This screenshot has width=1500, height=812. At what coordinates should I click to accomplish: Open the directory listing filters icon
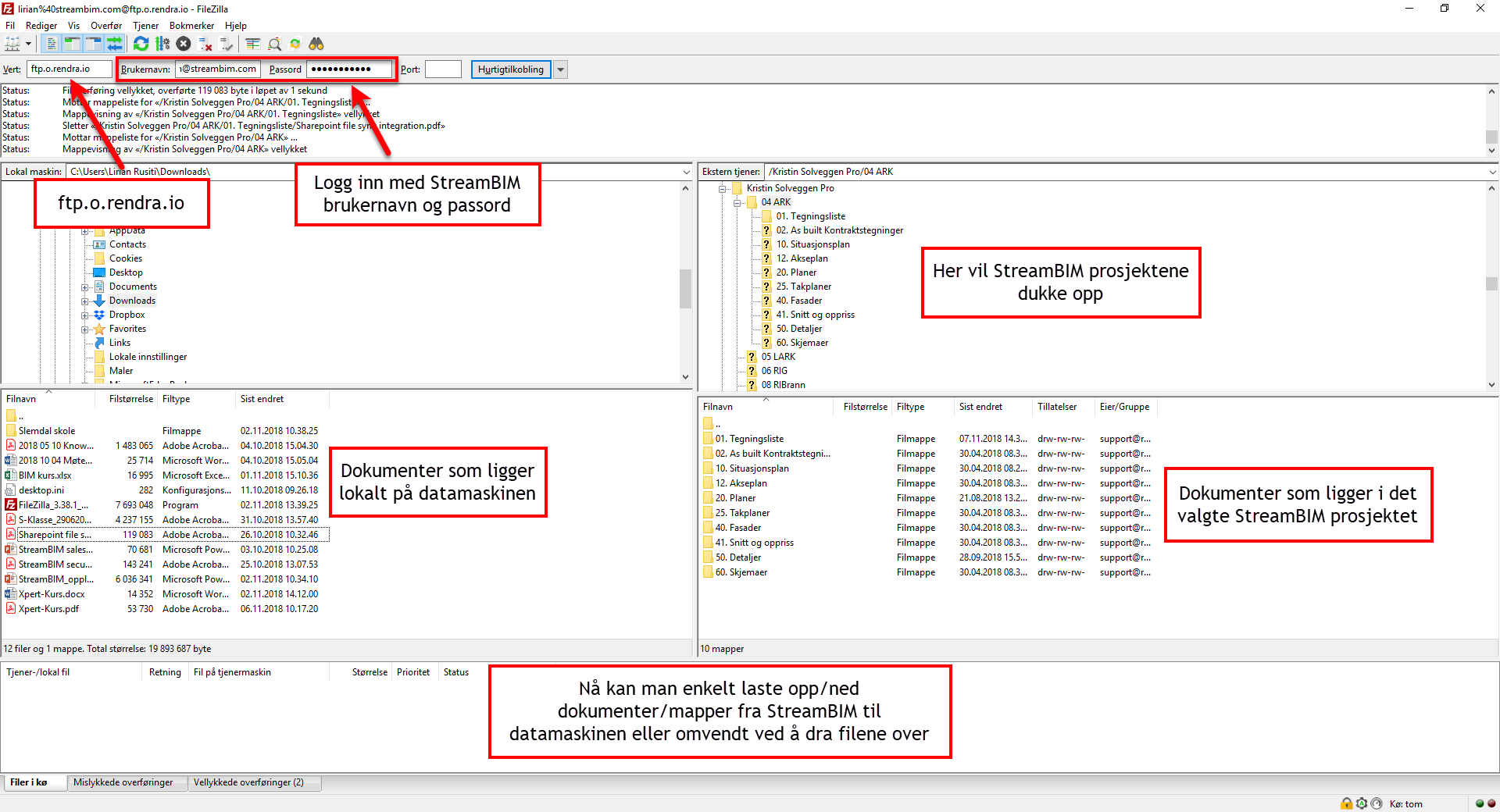pyautogui.click(x=253, y=44)
